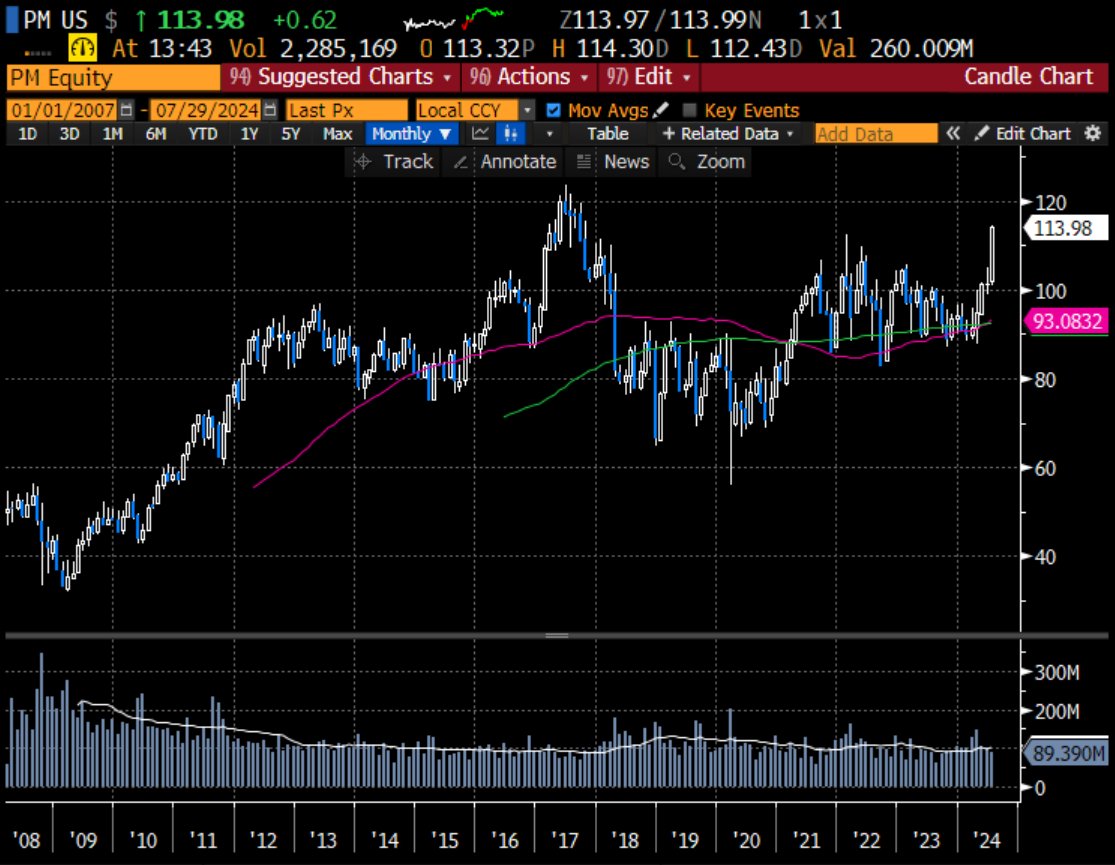Click the gauge icon beside At 13:43

(82, 48)
